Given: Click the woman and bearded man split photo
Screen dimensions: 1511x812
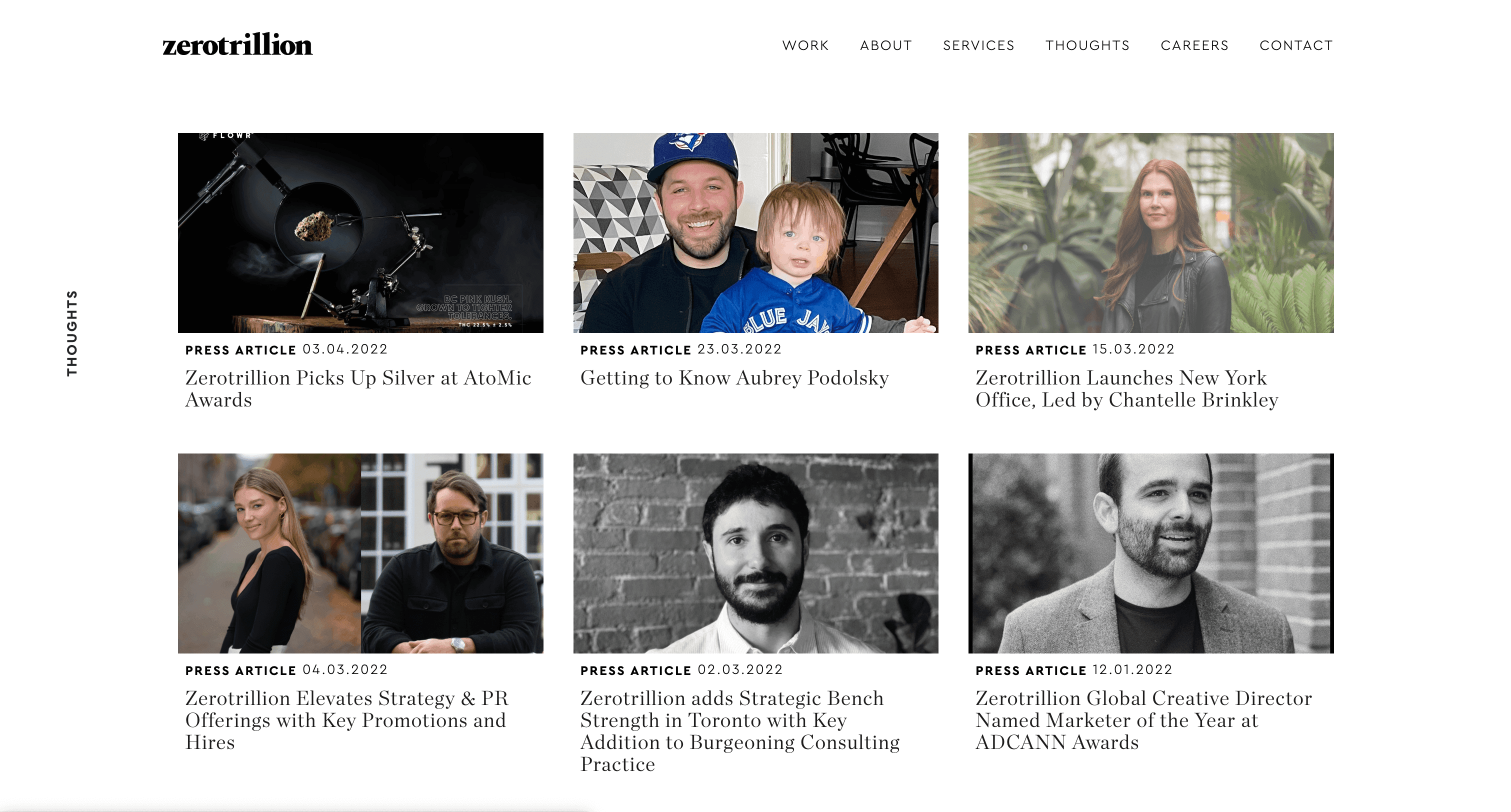Looking at the screenshot, I should click(x=360, y=553).
